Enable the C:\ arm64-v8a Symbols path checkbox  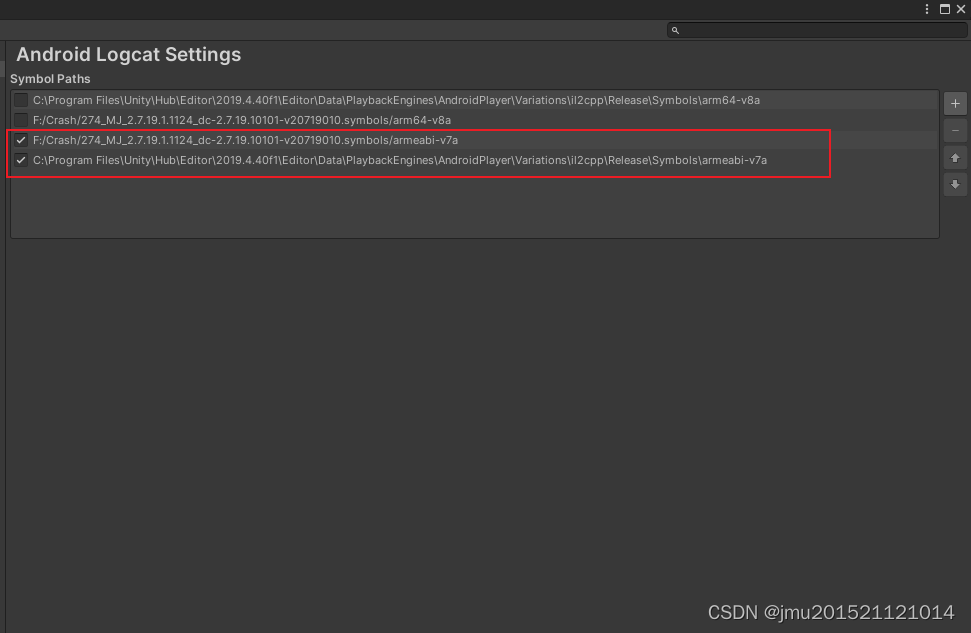tap(20, 100)
